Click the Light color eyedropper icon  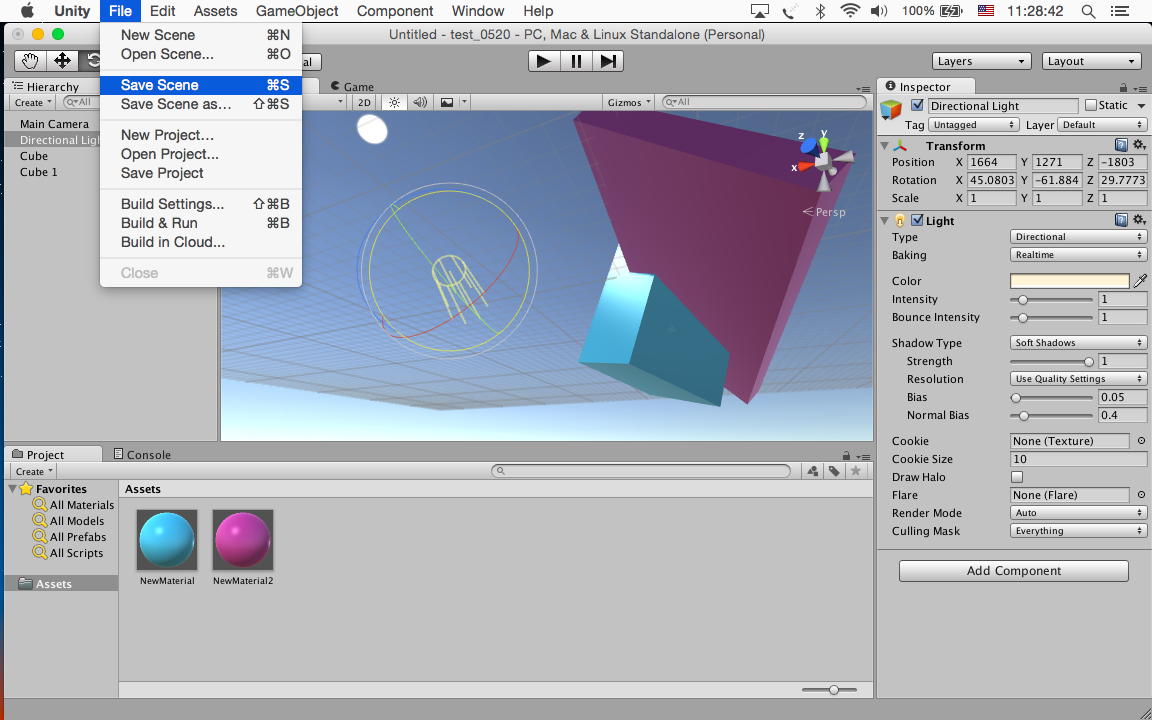pyautogui.click(x=1140, y=281)
